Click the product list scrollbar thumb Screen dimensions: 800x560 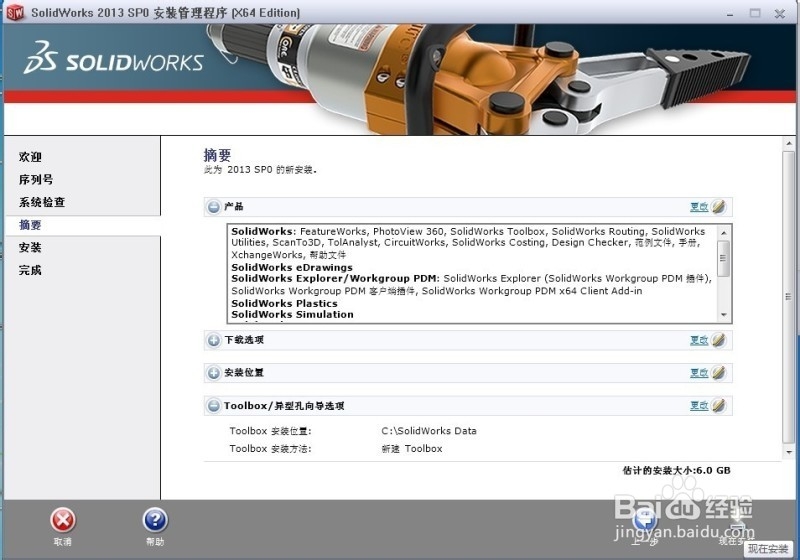point(723,258)
